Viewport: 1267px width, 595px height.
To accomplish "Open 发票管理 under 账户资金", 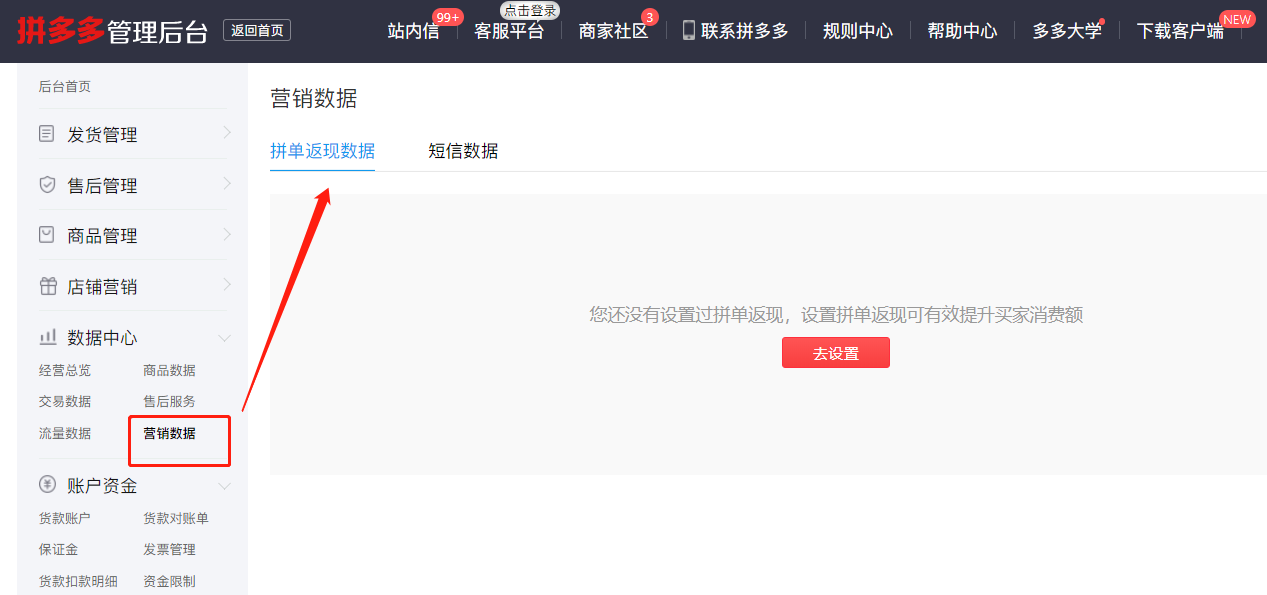I will pos(169,549).
